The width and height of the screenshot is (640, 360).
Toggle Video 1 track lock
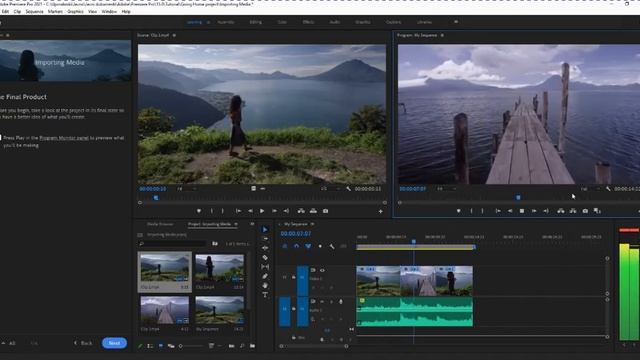pos(293,277)
